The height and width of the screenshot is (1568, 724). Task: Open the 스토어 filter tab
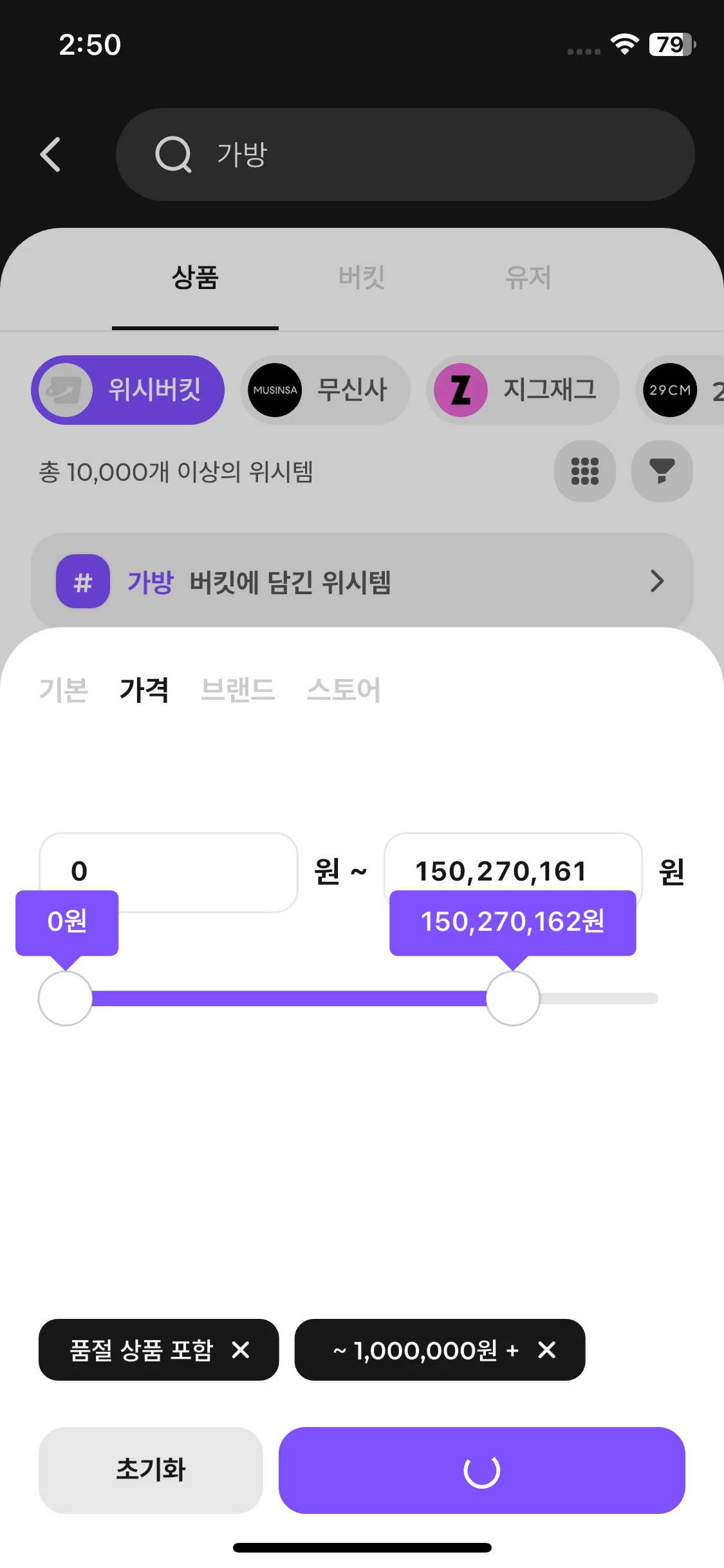pos(343,690)
